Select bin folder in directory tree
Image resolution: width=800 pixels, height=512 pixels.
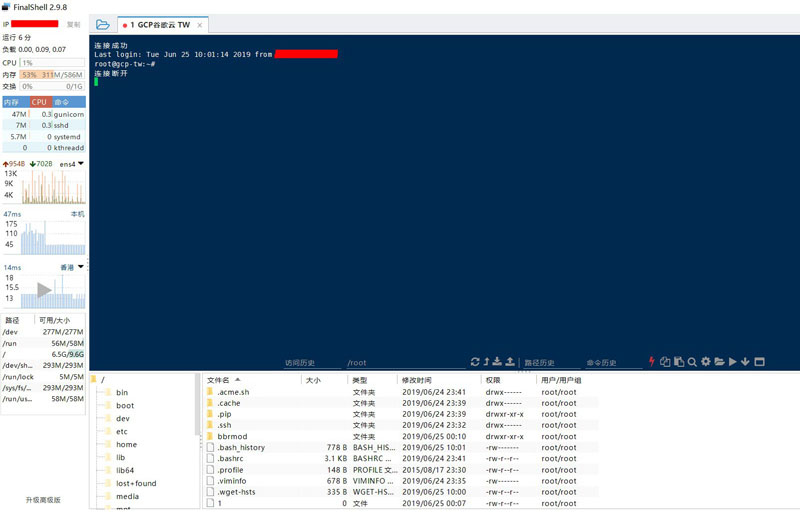(x=121, y=393)
